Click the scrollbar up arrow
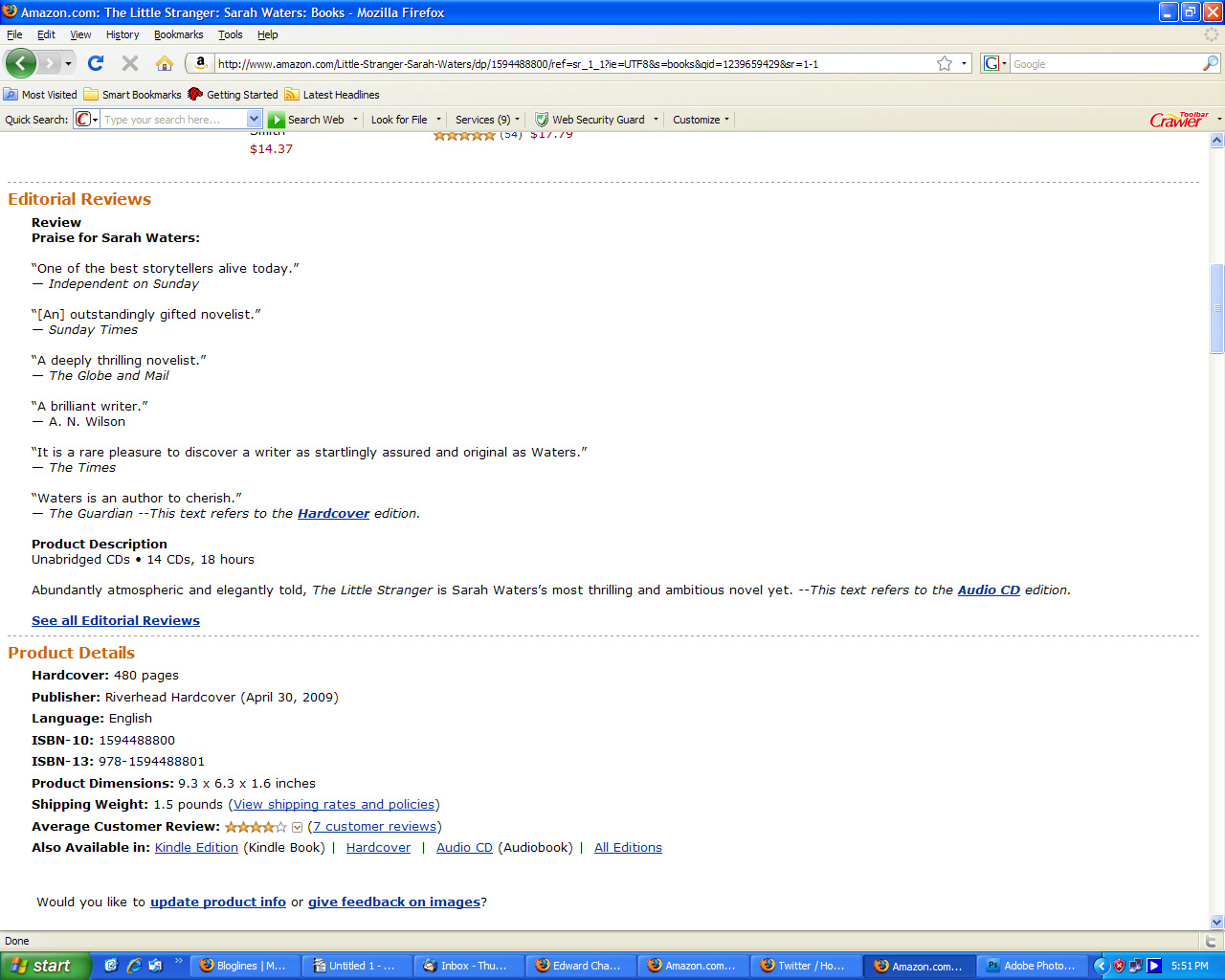This screenshot has width=1225, height=980. point(1216,140)
